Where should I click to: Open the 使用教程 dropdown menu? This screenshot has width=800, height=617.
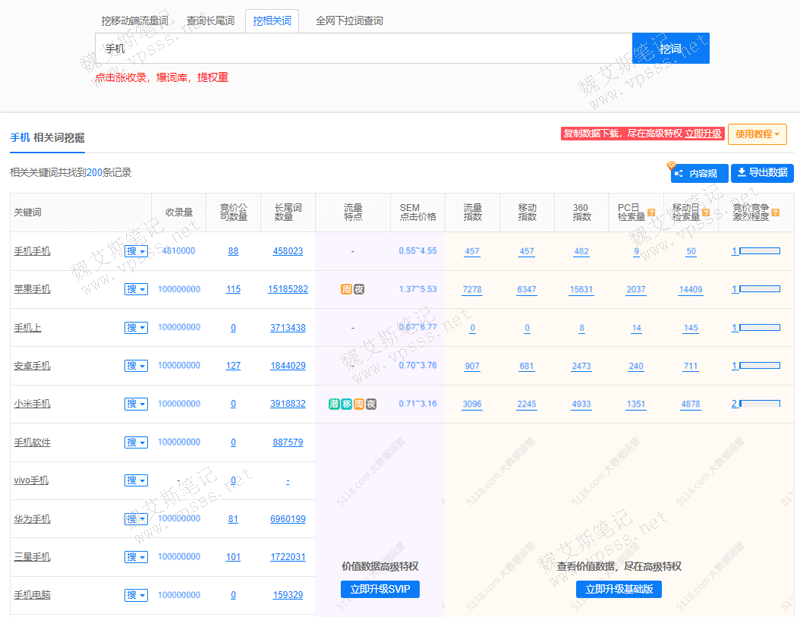[x=757, y=133]
